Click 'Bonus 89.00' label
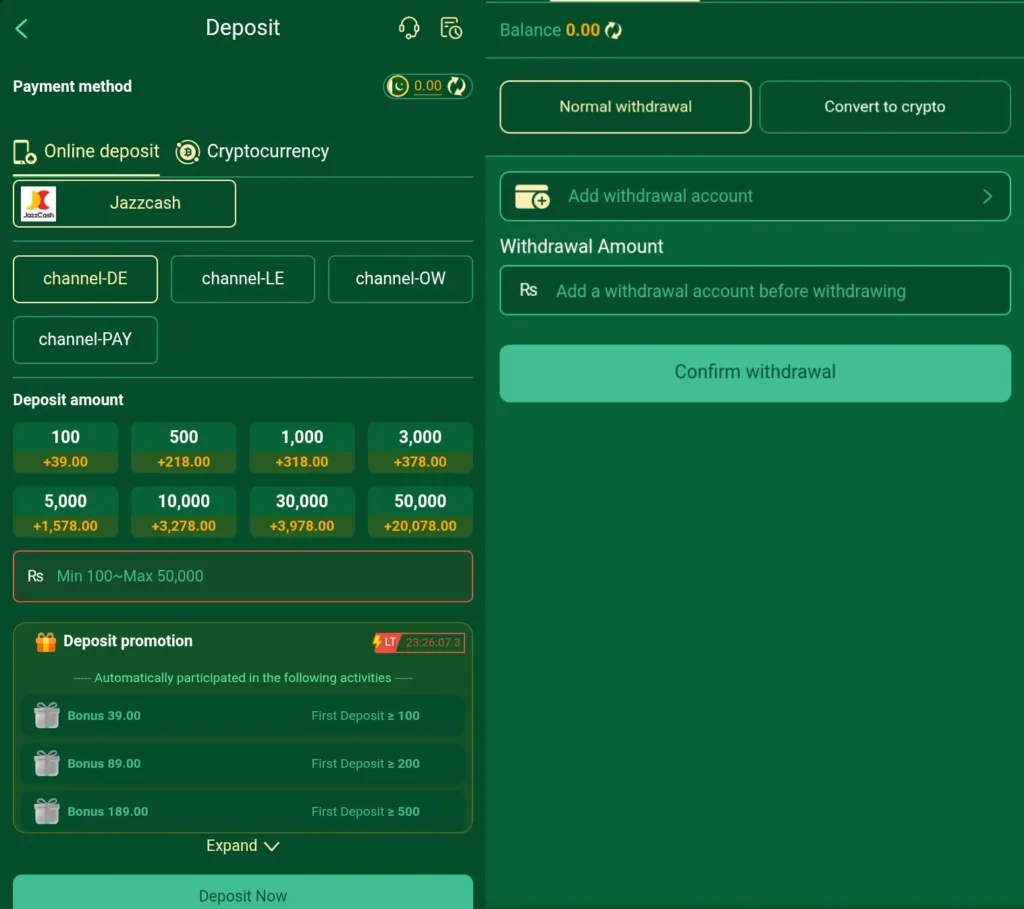Image resolution: width=1024 pixels, height=909 pixels. pyautogui.click(x=104, y=763)
